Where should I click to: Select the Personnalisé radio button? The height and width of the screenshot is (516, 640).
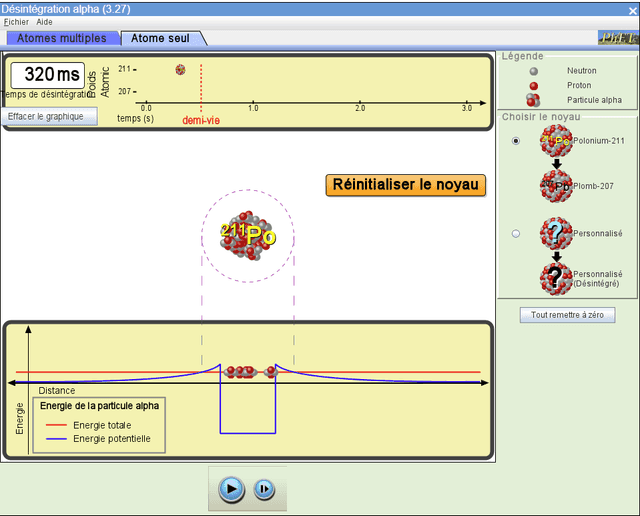pyautogui.click(x=516, y=233)
